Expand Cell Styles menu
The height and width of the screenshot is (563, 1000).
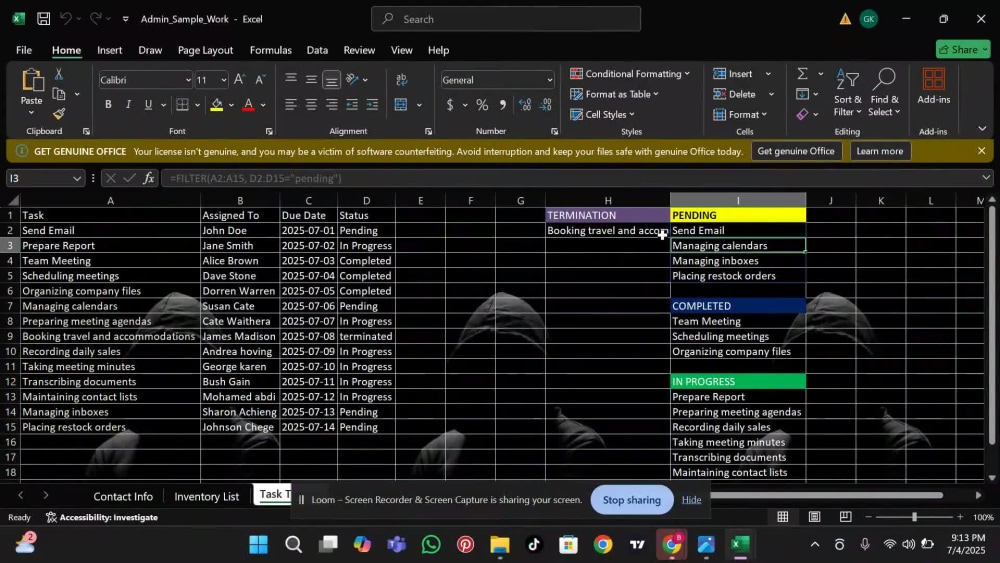point(602,114)
